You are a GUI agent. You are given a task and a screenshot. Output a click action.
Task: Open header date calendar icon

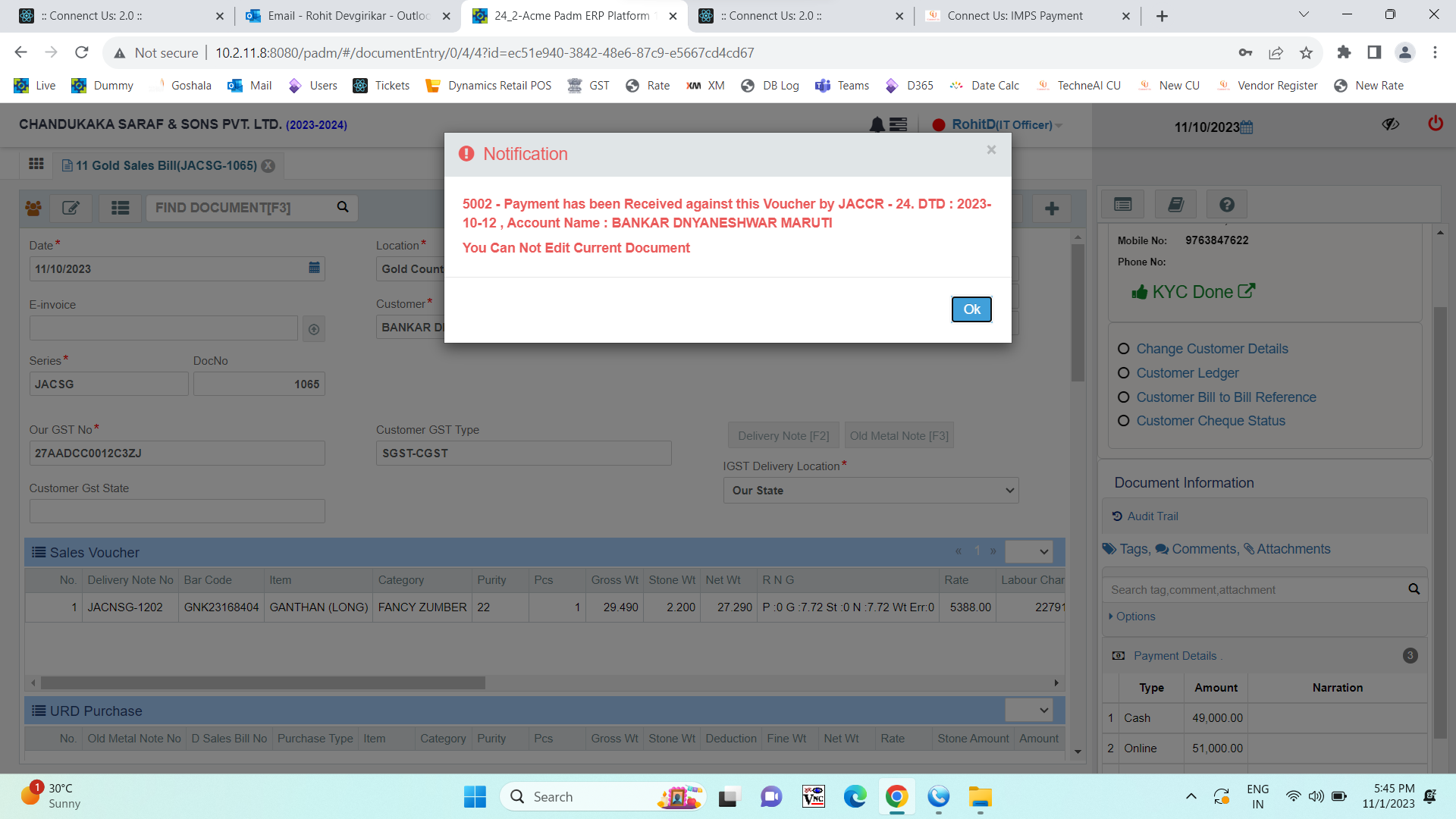click(1247, 127)
